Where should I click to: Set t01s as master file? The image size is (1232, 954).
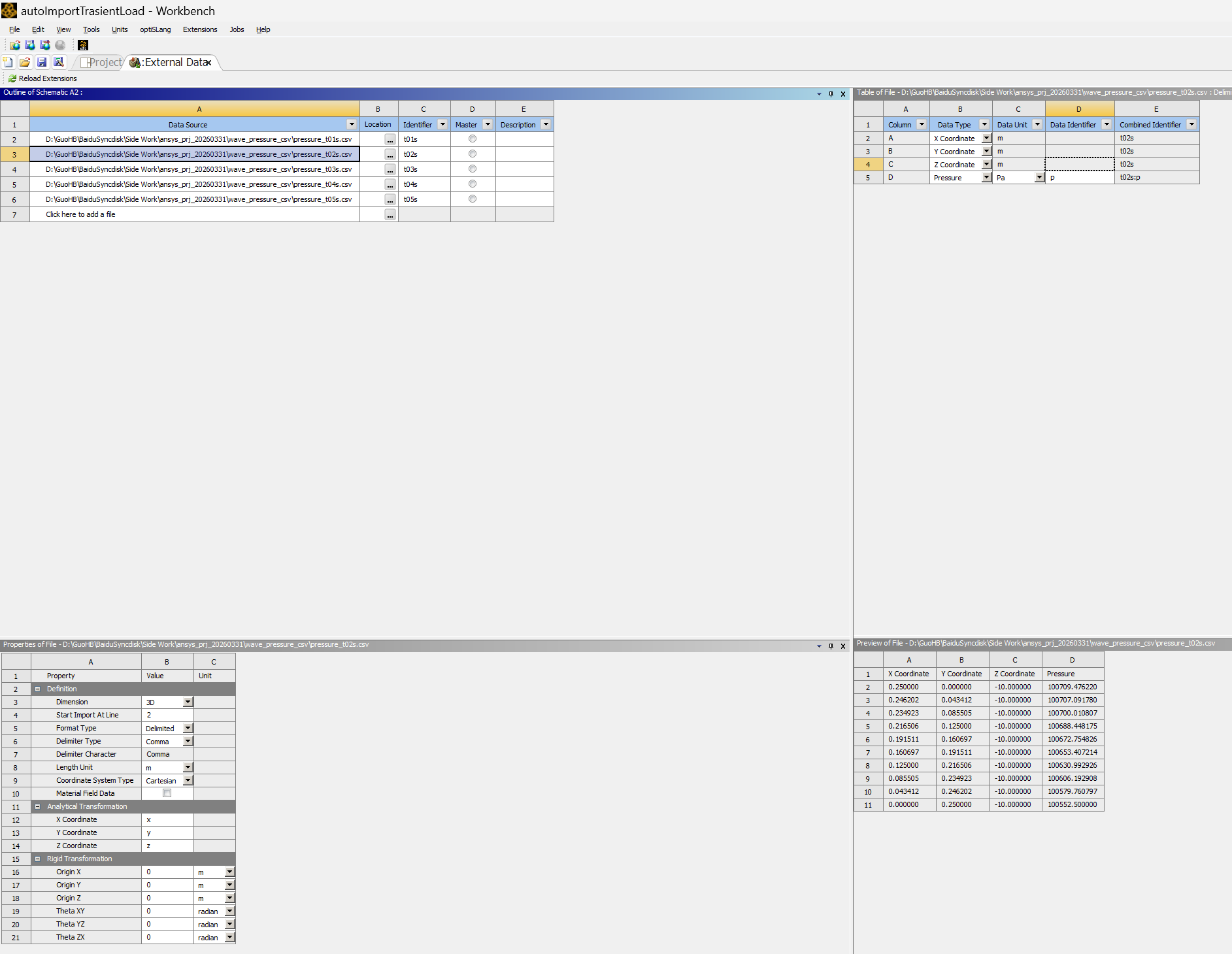click(x=473, y=139)
